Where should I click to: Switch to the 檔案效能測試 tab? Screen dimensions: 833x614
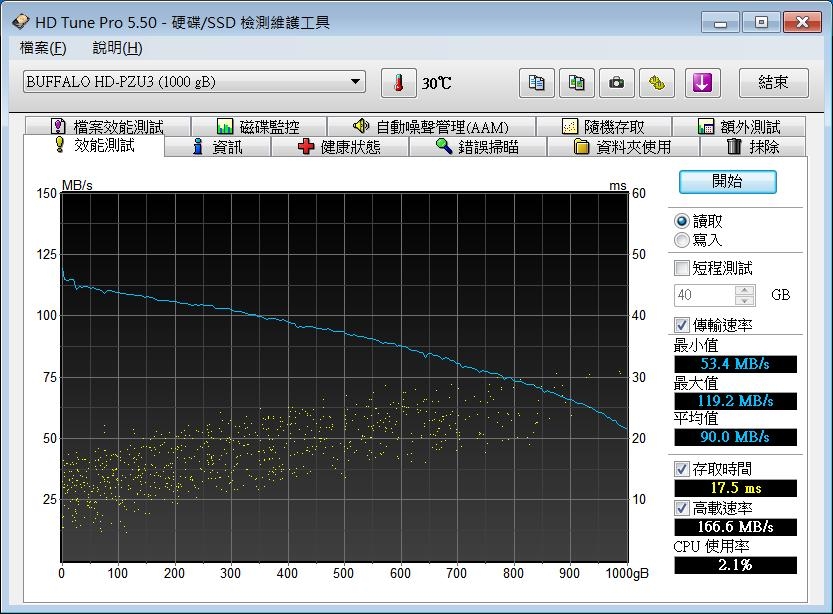108,126
